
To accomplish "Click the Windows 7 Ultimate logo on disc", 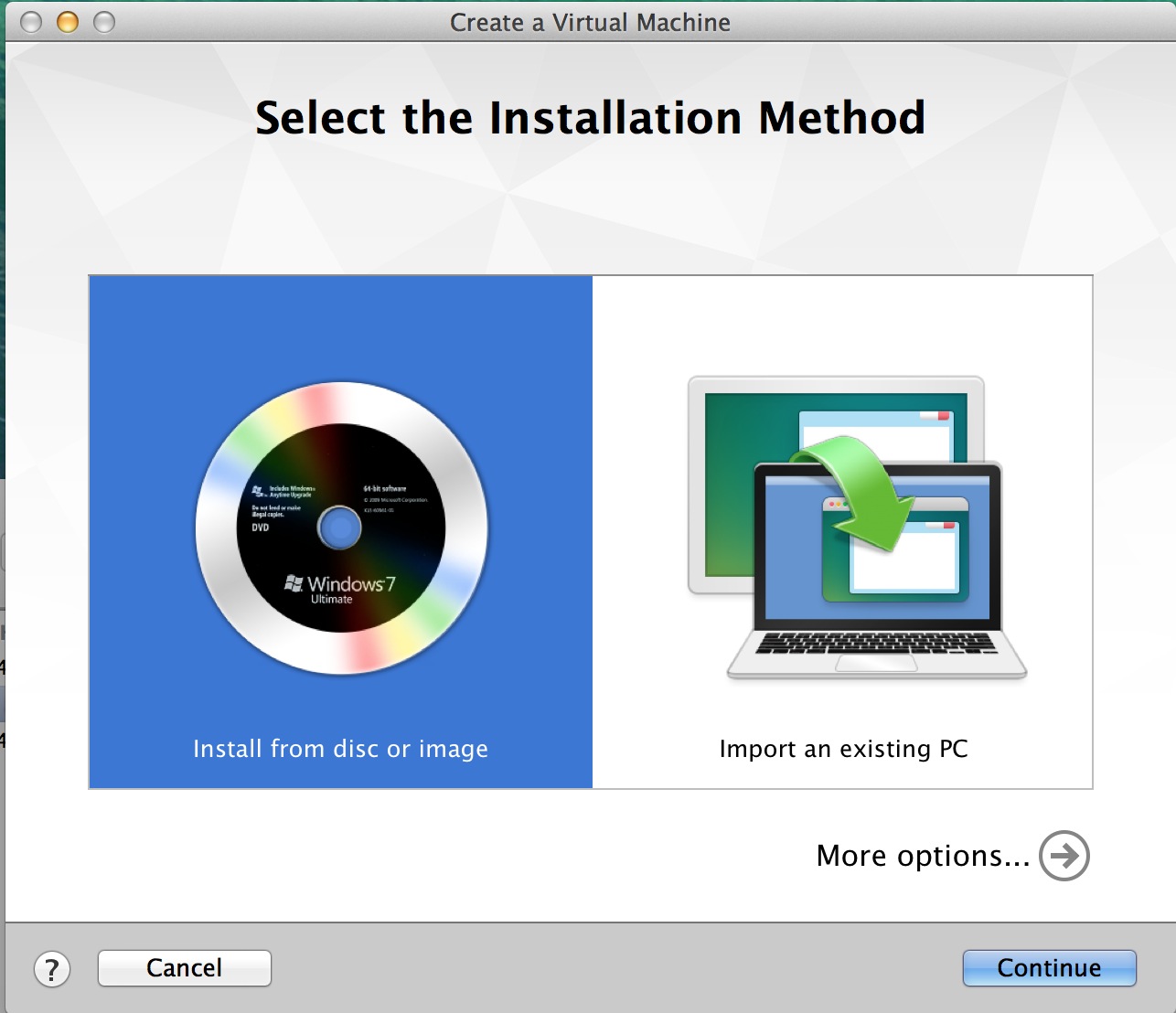I will tap(340, 588).
